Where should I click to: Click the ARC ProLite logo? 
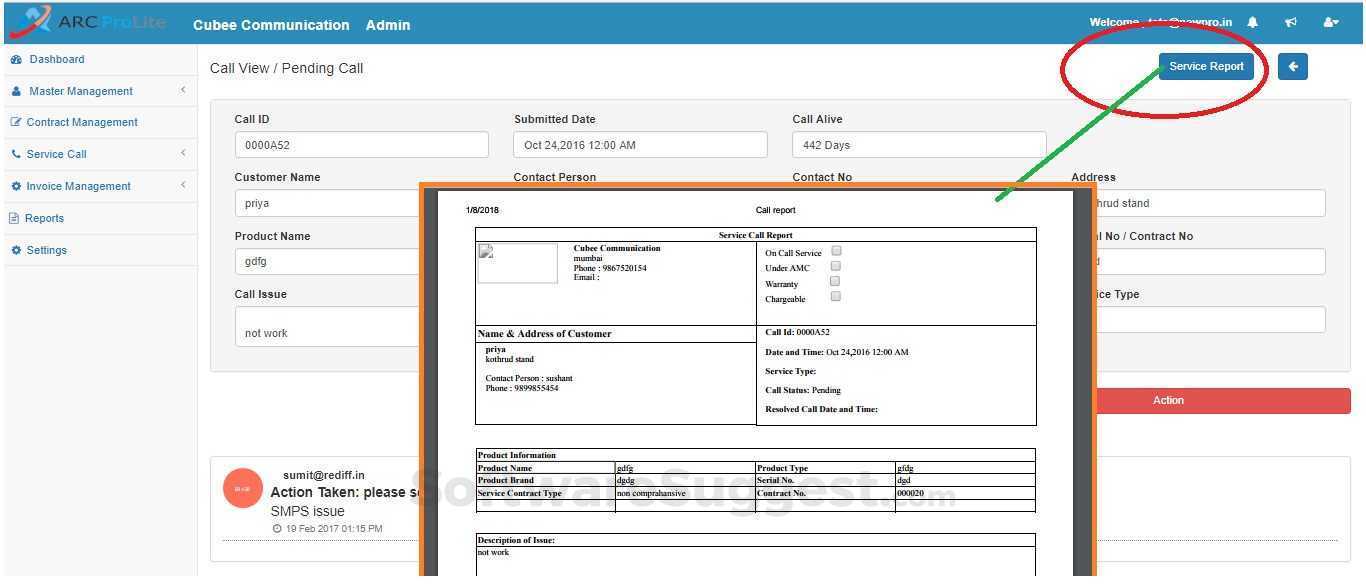click(x=90, y=21)
